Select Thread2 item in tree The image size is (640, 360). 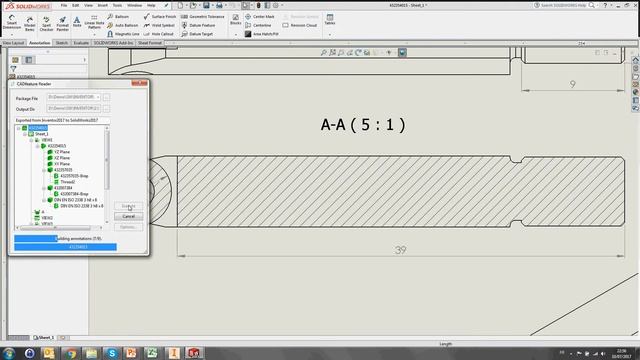coord(67,182)
